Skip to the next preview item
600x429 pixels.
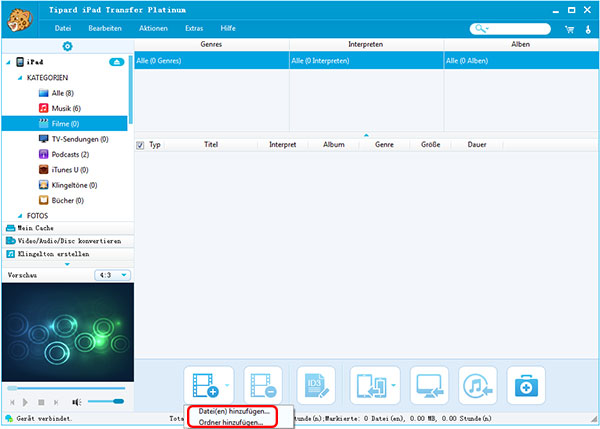point(56,402)
